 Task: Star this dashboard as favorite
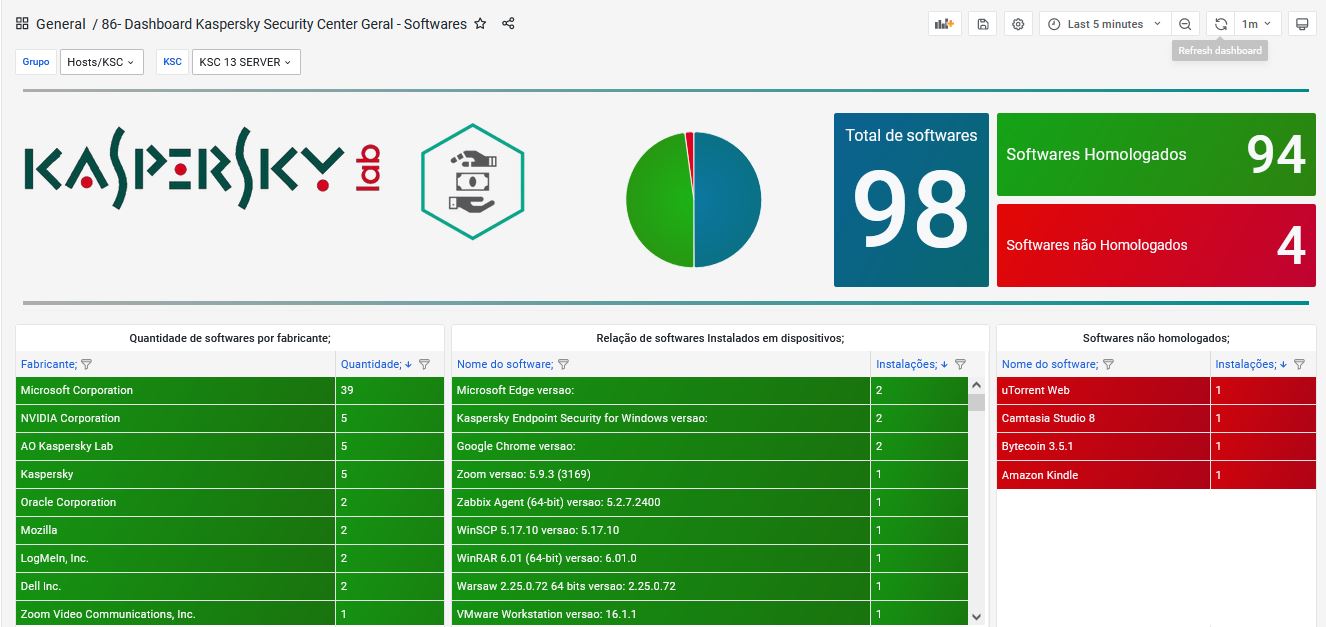point(480,23)
